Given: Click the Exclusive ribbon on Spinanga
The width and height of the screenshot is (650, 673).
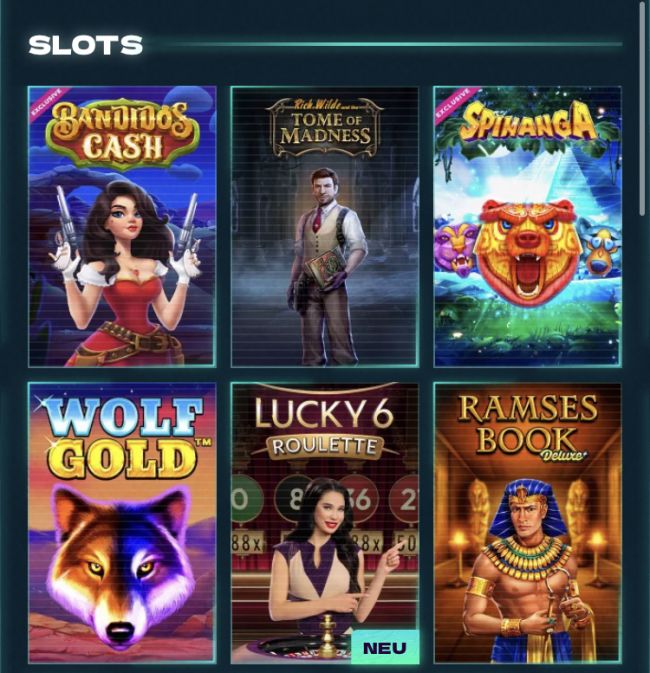Looking at the screenshot, I should pos(453,103).
